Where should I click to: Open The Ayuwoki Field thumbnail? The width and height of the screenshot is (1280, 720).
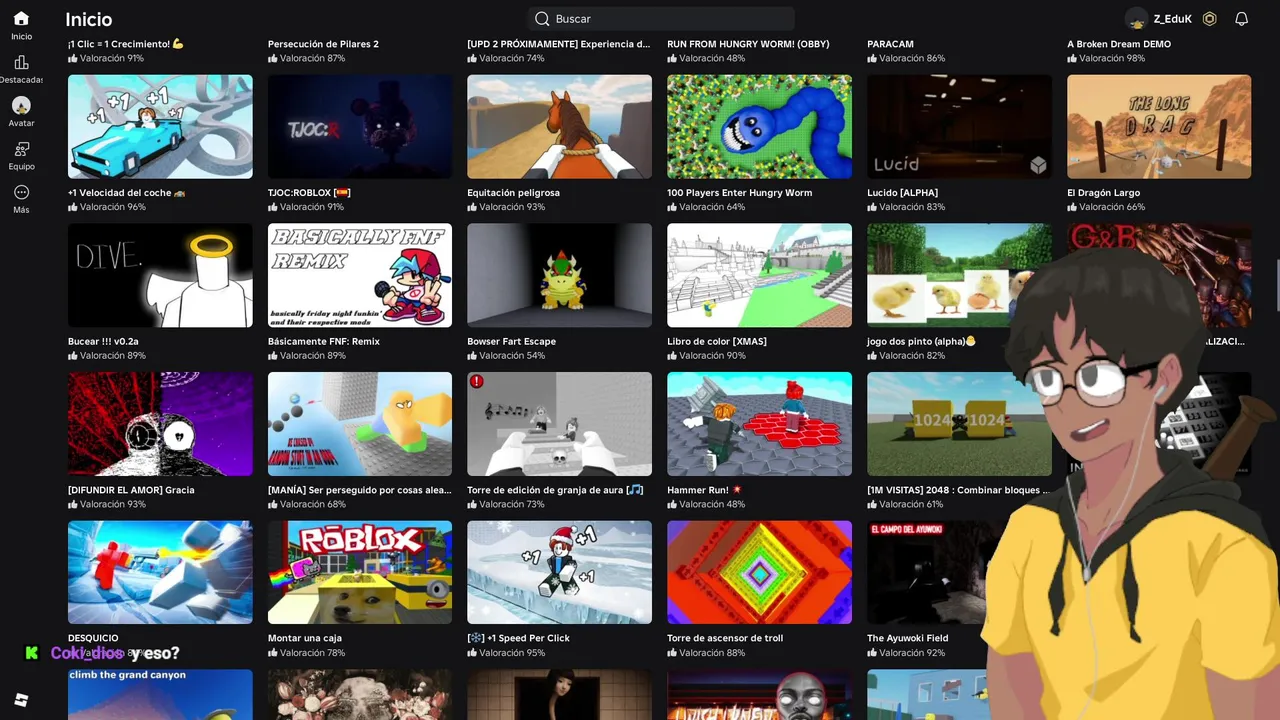click(930, 572)
